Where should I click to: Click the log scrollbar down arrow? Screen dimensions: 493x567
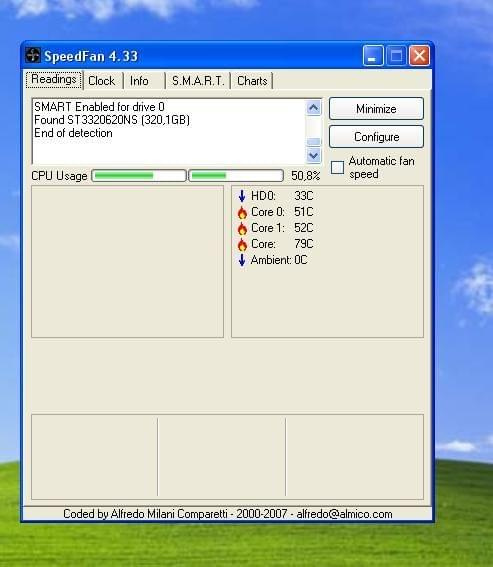click(314, 155)
